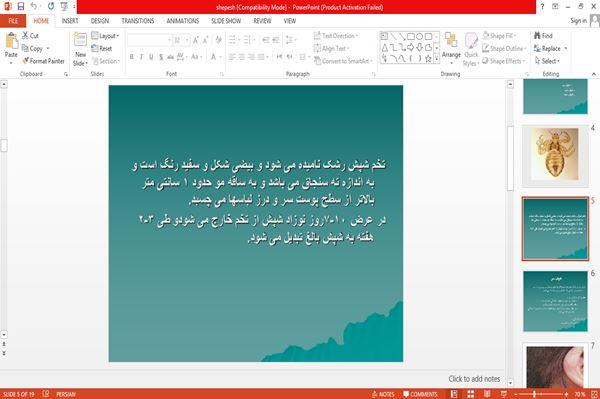This screenshot has height=399, width=600.
Task: Clear all text formatting
Action: point(218,40)
